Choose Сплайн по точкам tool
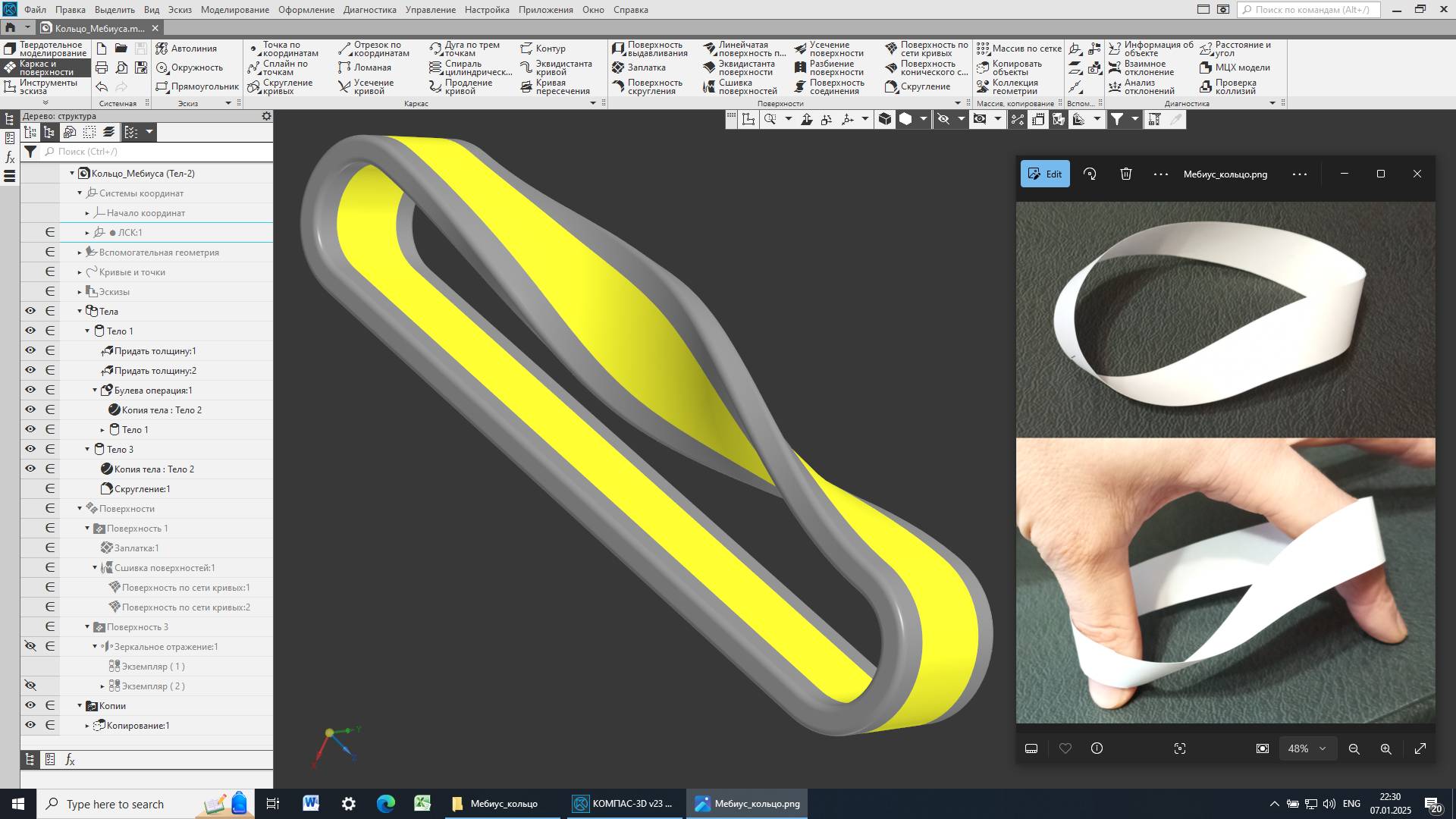 tap(278, 67)
